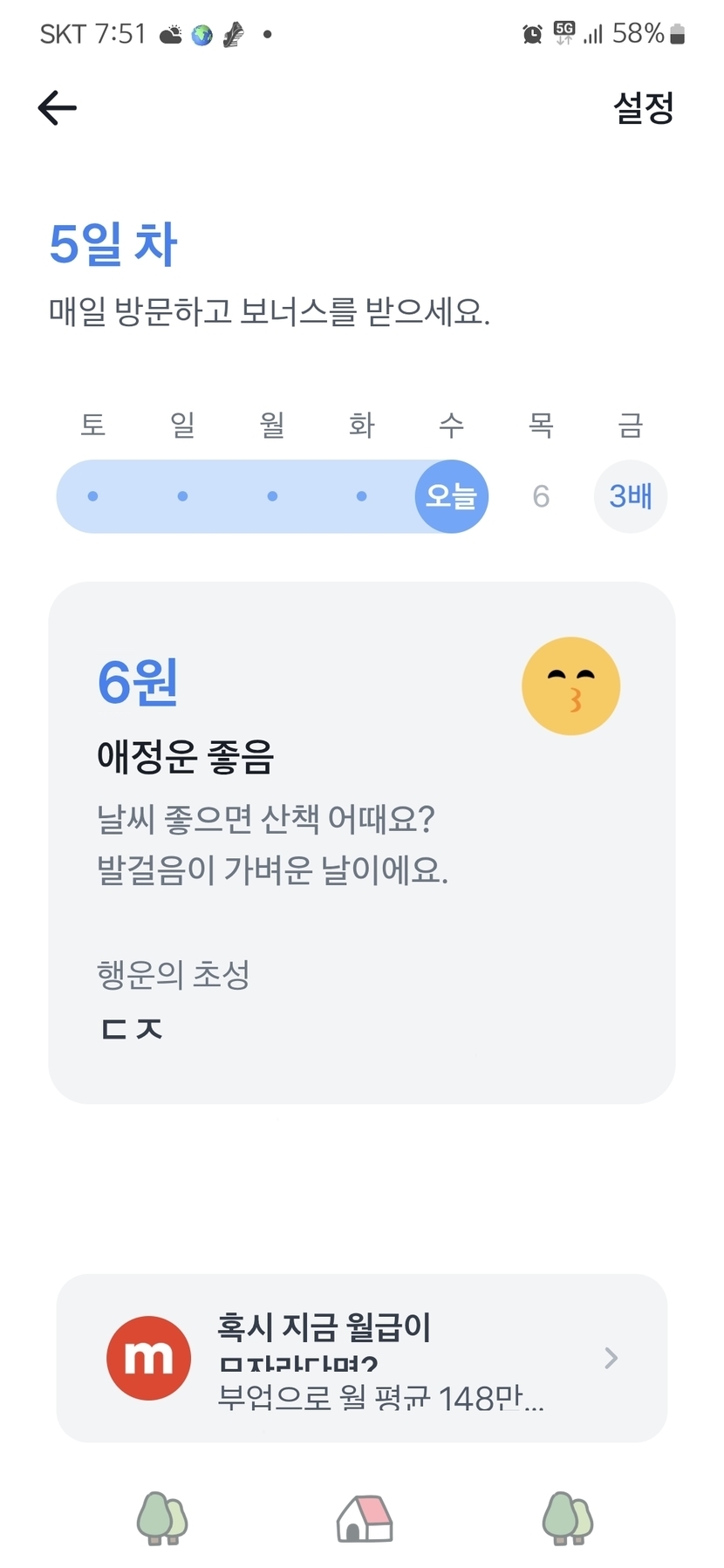Viewport: 724px width, 1568px height.
Task: Tap the Saturday check-in dot
Action: pyautogui.click(x=93, y=496)
